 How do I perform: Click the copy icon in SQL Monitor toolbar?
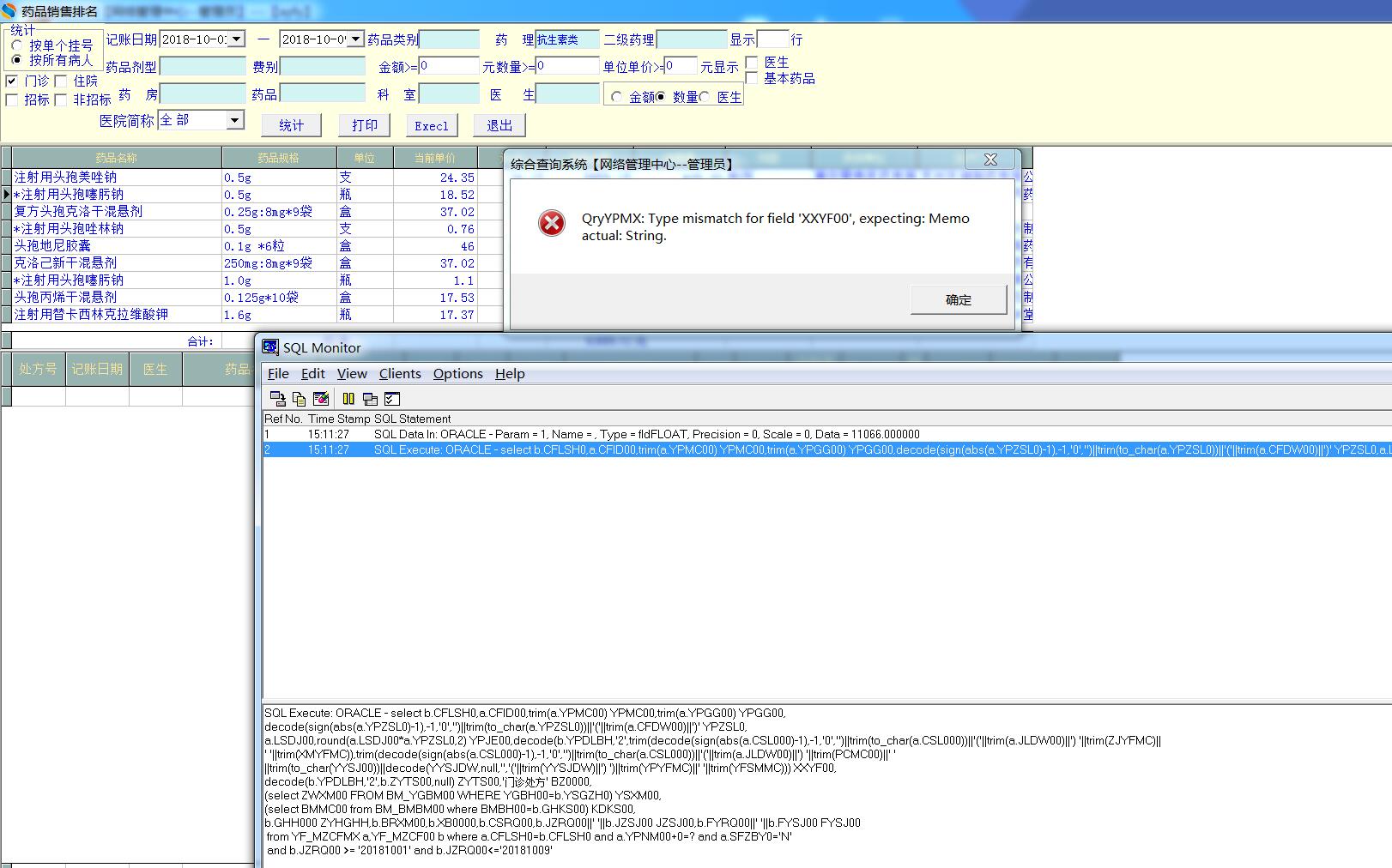pos(299,399)
